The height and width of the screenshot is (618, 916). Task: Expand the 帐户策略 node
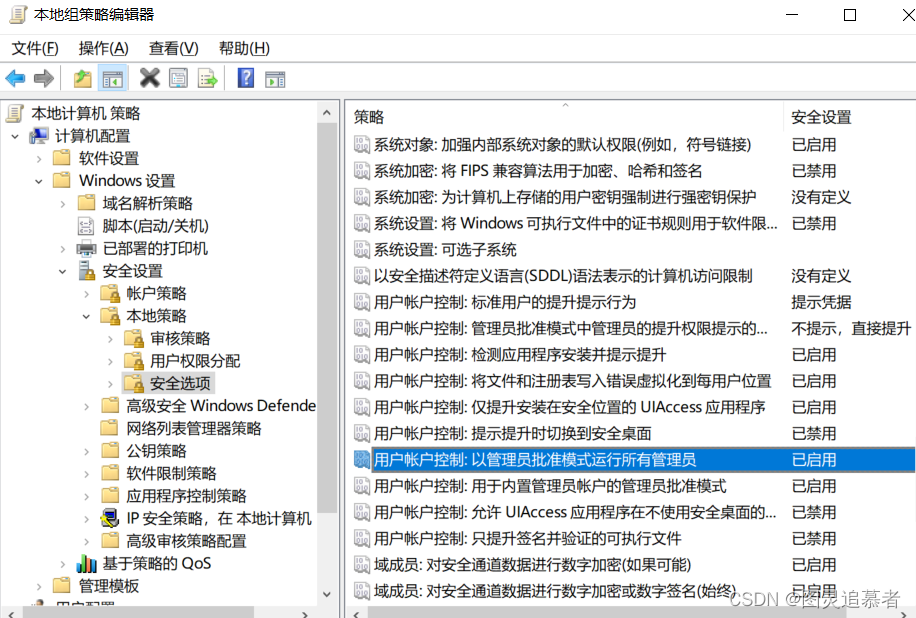click(x=86, y=294)
